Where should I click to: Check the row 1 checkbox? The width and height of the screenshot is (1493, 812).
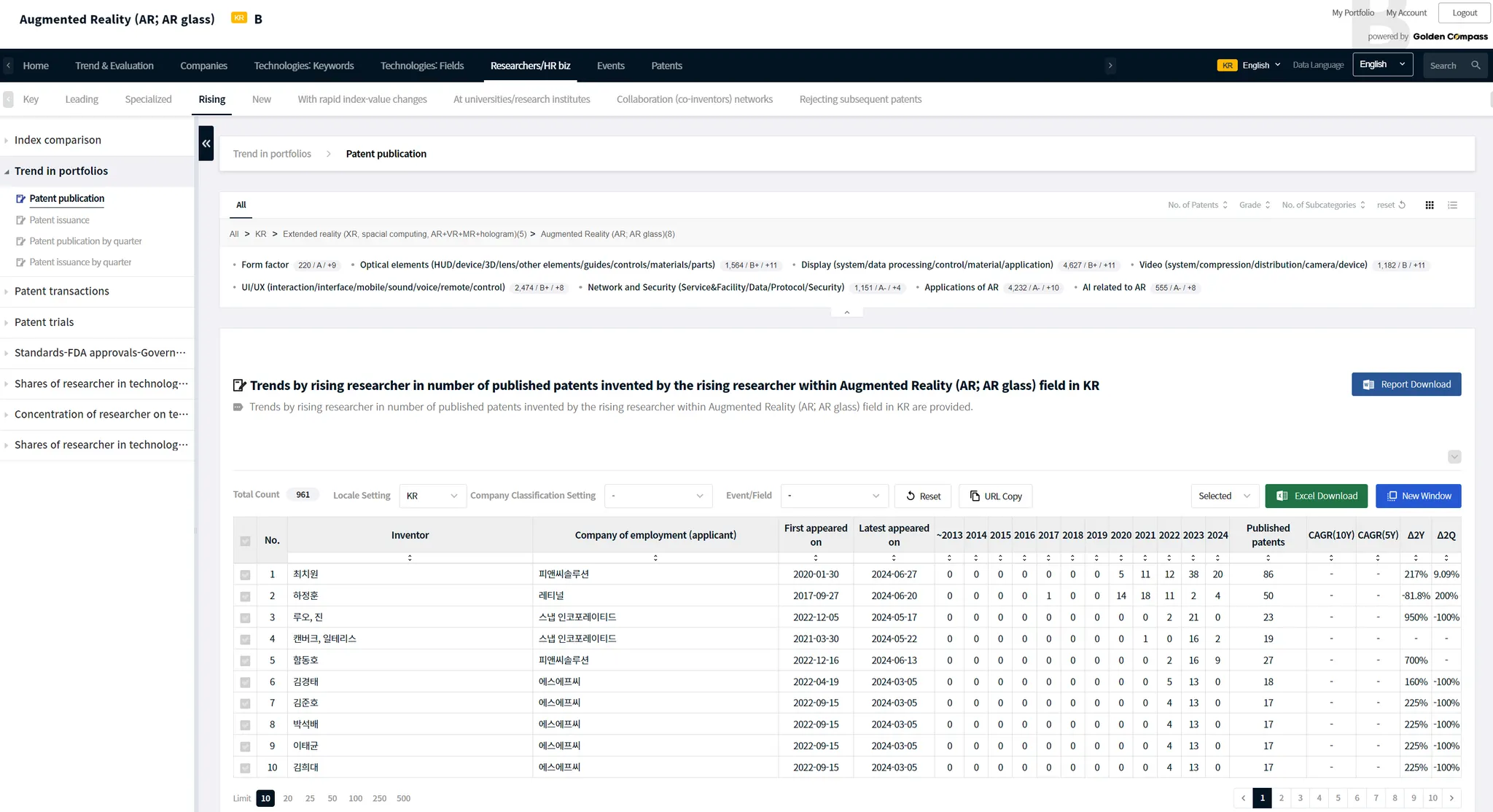click(245, 575)
